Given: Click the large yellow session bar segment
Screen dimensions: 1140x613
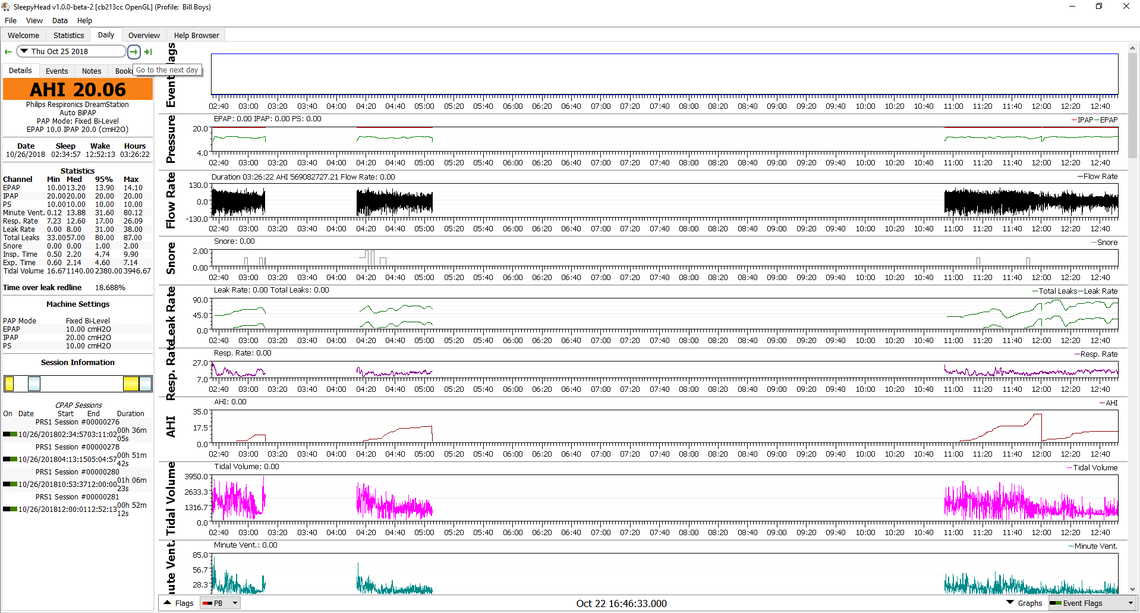Looking at the screenshot, I should (130, 383).
